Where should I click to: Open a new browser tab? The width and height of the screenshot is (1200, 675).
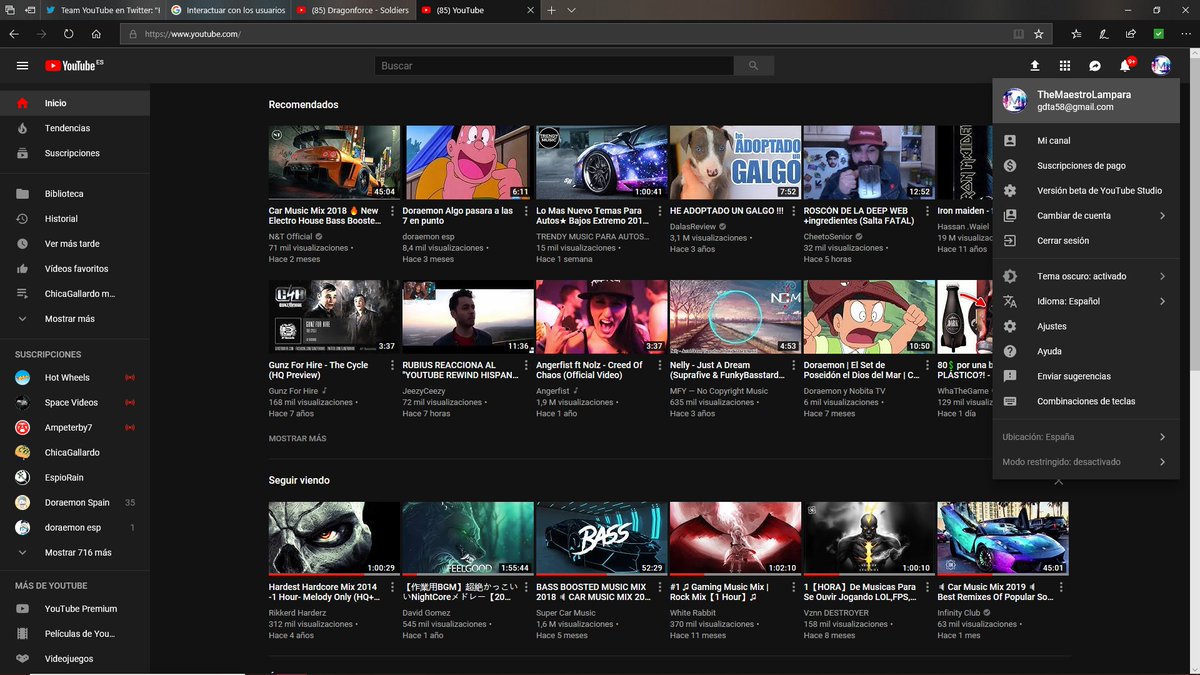point(551,10)
